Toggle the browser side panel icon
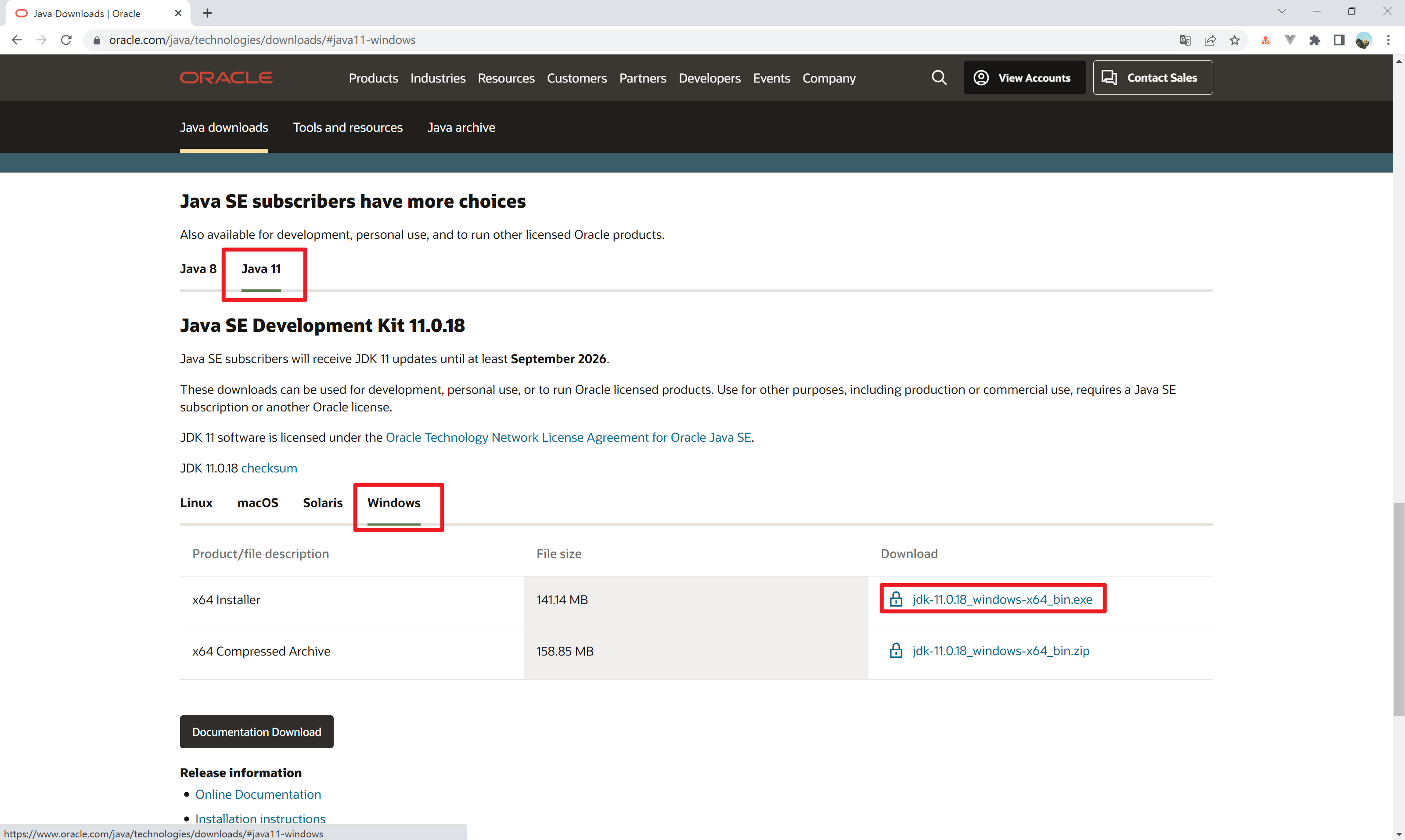Viewport: 1405px width, 840px height. click(1339, 40)
